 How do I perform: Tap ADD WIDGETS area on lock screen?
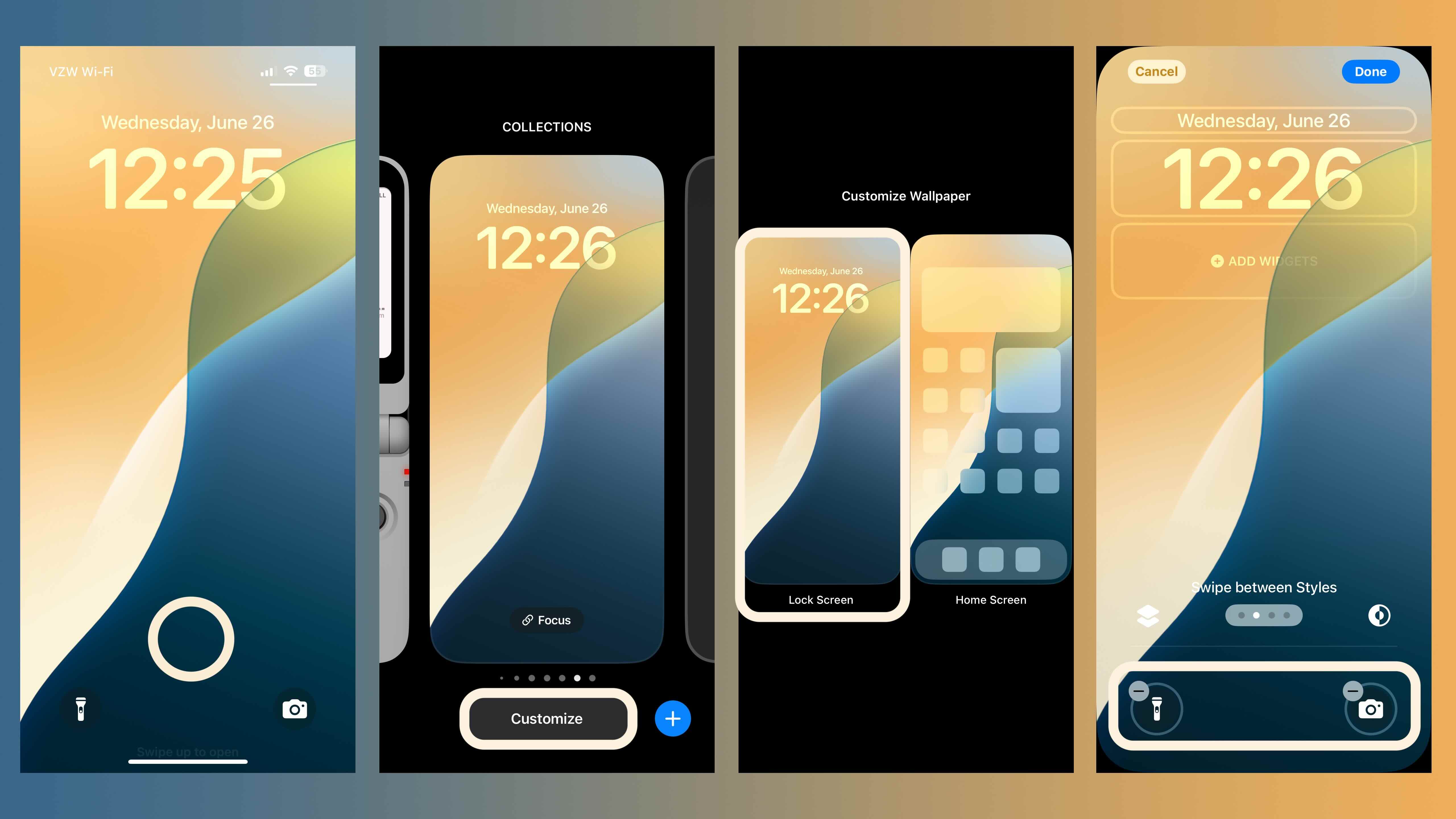1263,260
